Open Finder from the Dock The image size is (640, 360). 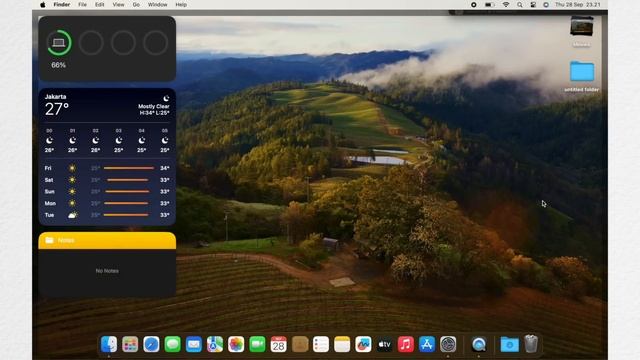point(109,344)
